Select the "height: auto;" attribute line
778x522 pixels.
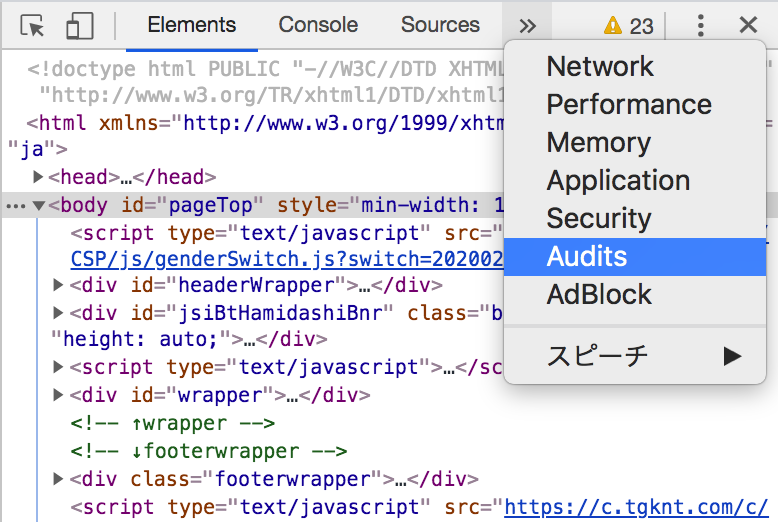(x=189, y=339)
